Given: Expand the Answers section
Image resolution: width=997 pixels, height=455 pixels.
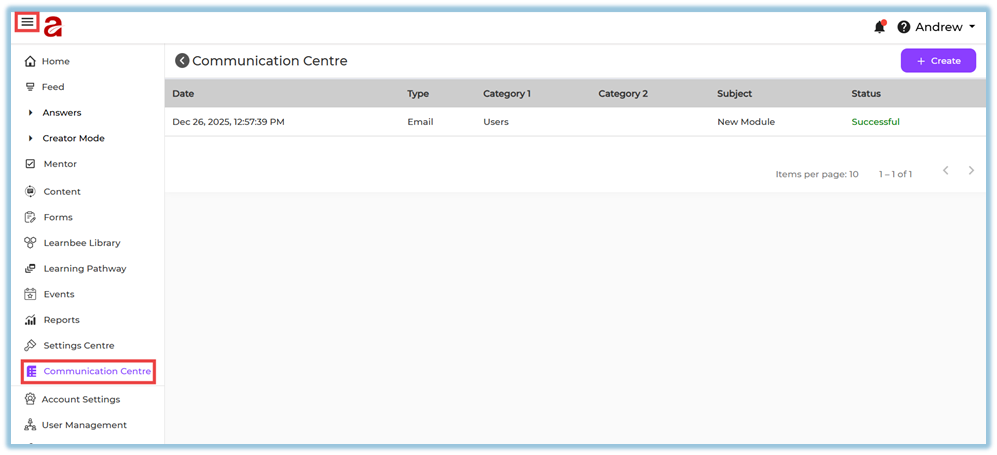Looking at the screenshot, I should click(x=61, y=113).
